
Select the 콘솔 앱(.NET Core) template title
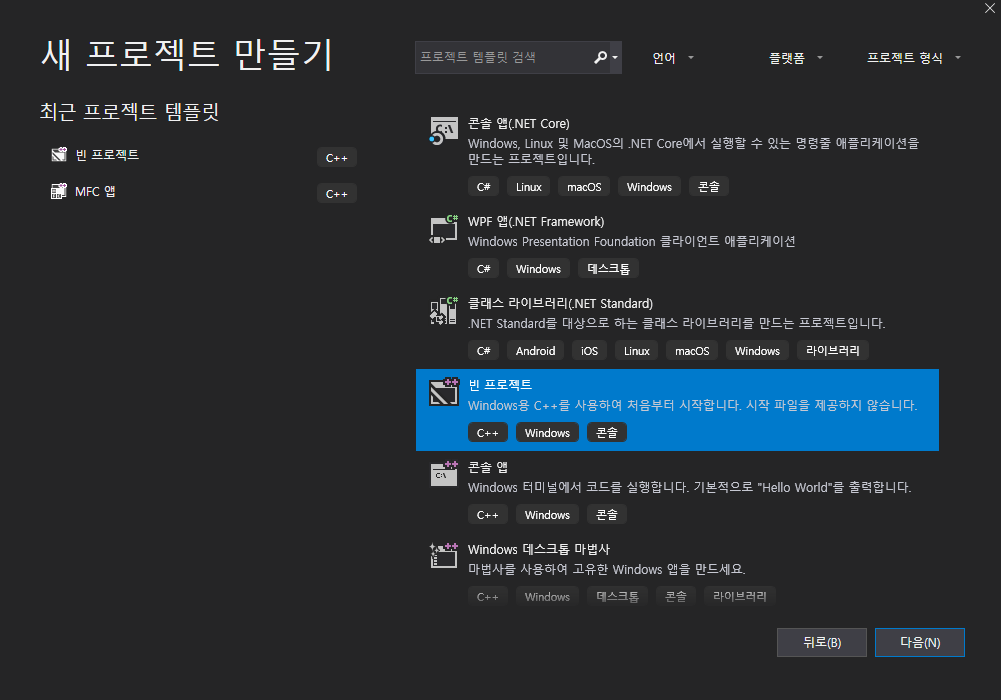pos(518,123)
